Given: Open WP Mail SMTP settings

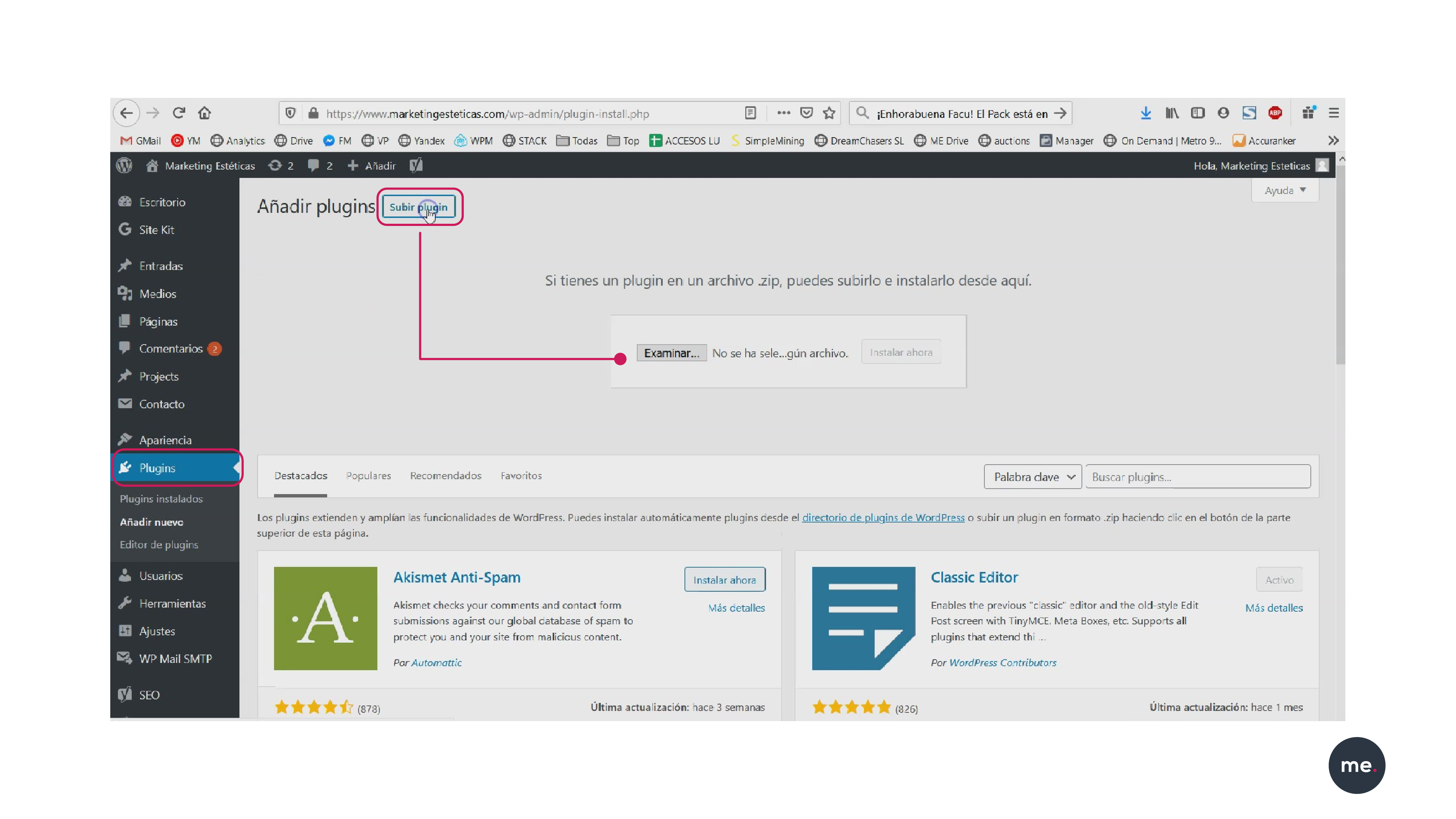Looking at the screenshot, I should (x=175, y=659).
